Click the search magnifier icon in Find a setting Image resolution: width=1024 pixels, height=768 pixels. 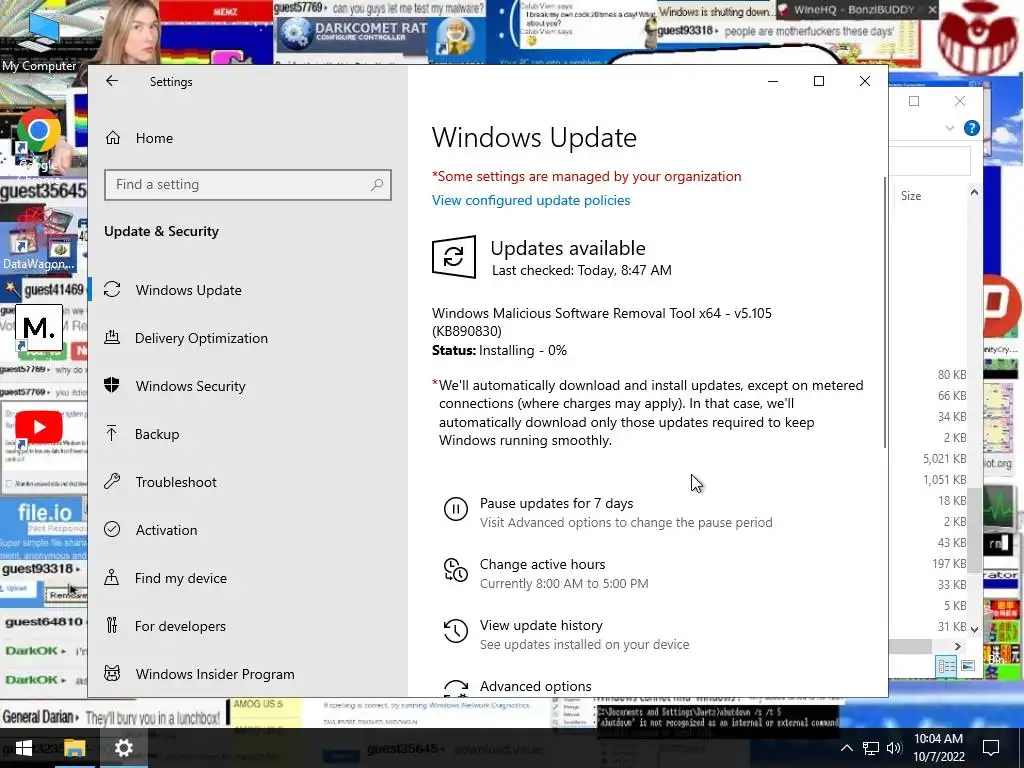[x=377, y=185]
